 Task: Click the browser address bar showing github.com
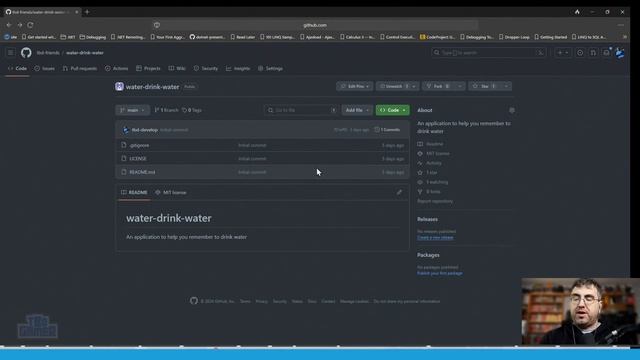[x=315, y=25]
